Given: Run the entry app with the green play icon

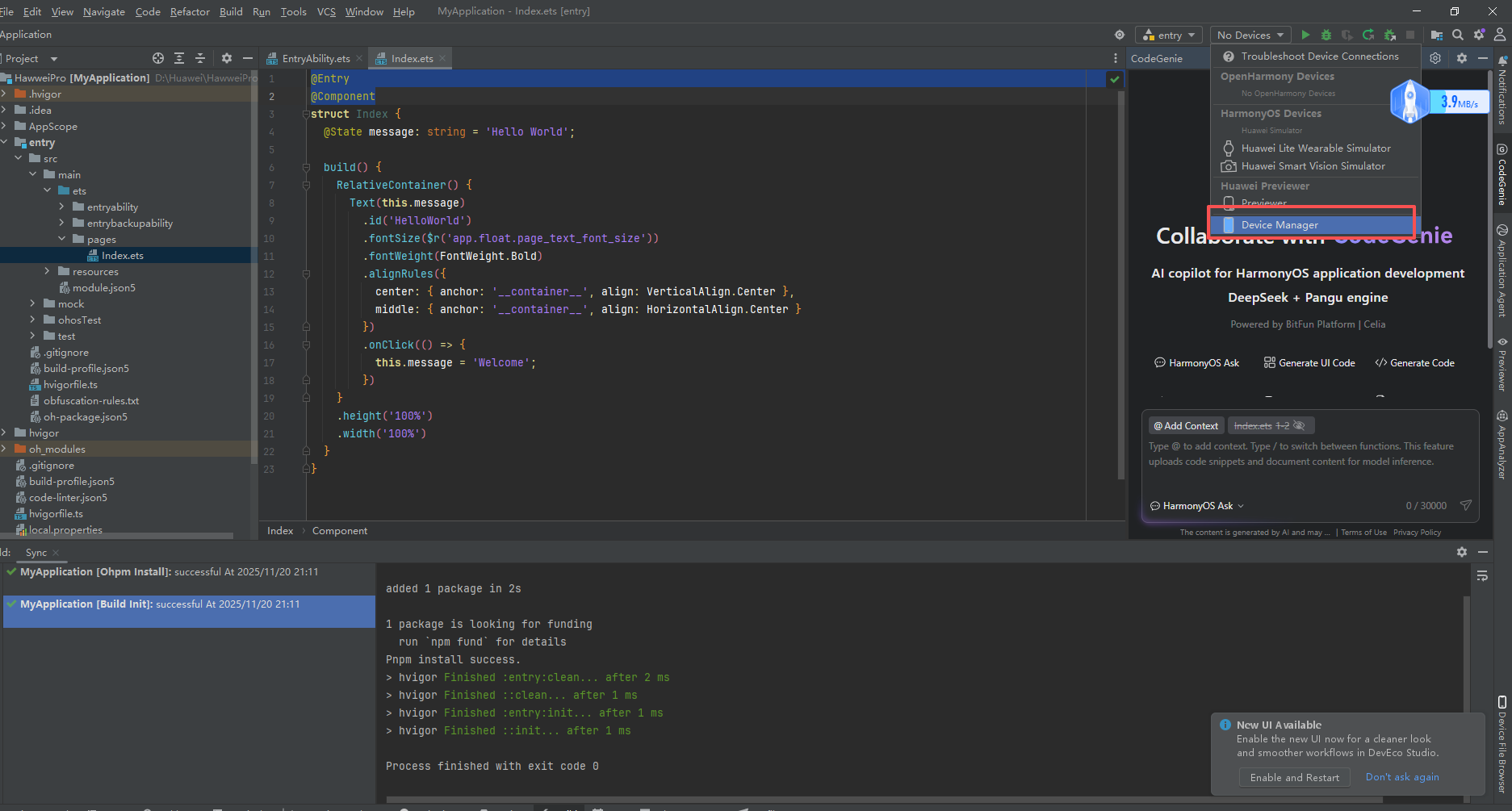Looking at the screenshot, I should [x=1305, y=35].
